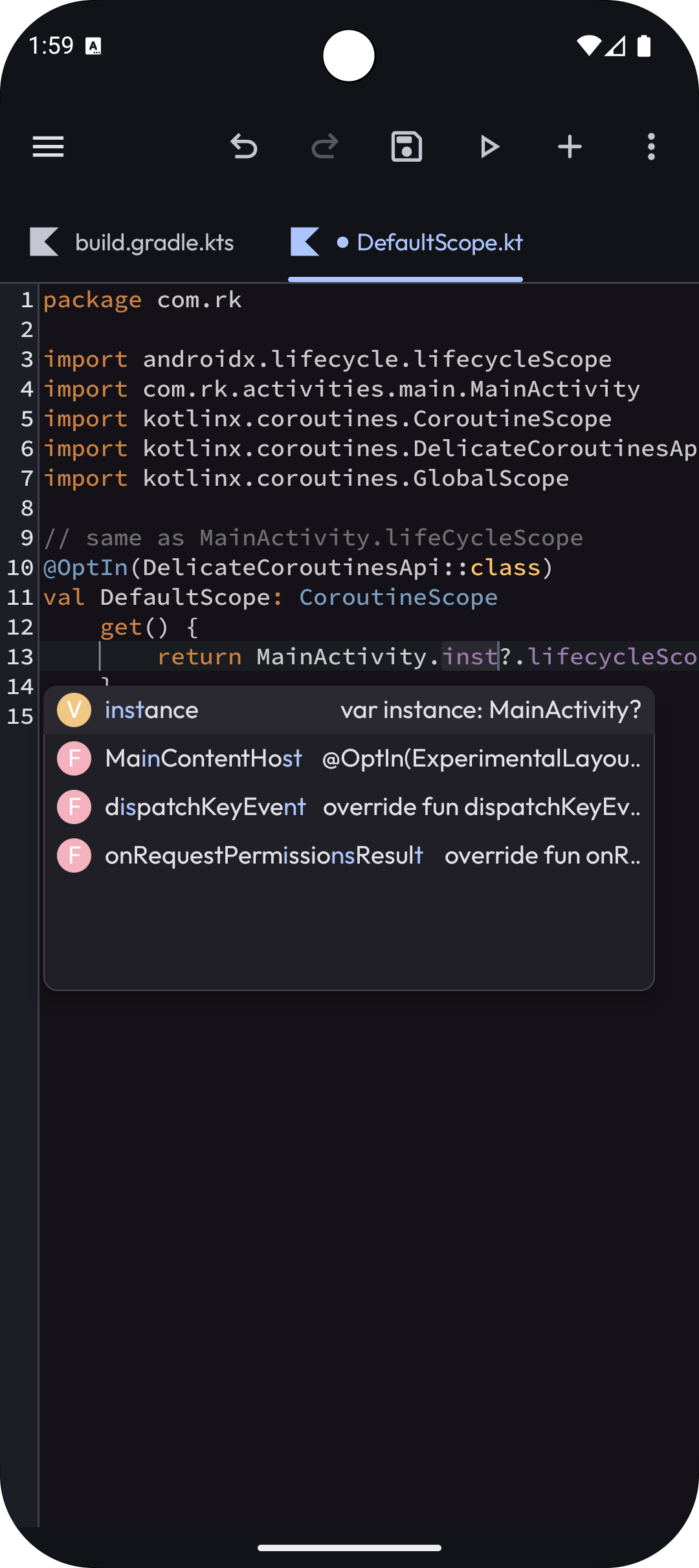Place cursor on 'package com.rk' line
Screen dimensions: 699x1568
(142, 300)
